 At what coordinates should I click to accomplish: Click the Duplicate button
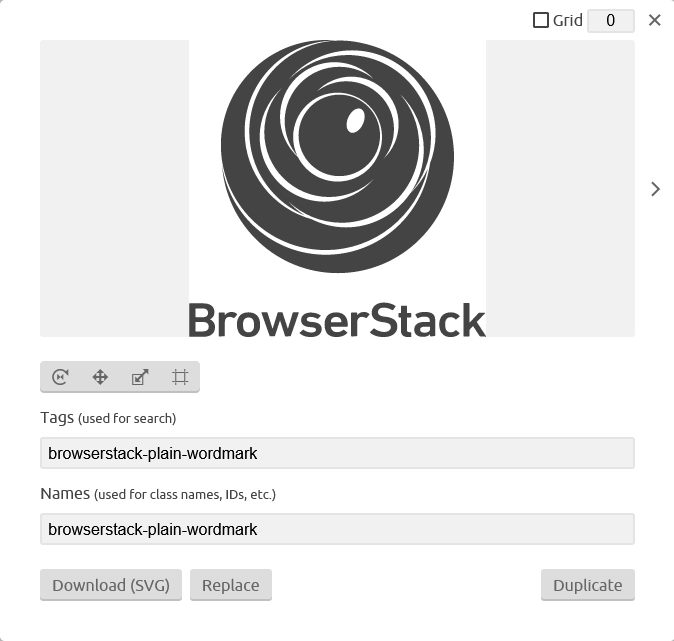pyautogui.click(x=588, y=585)
